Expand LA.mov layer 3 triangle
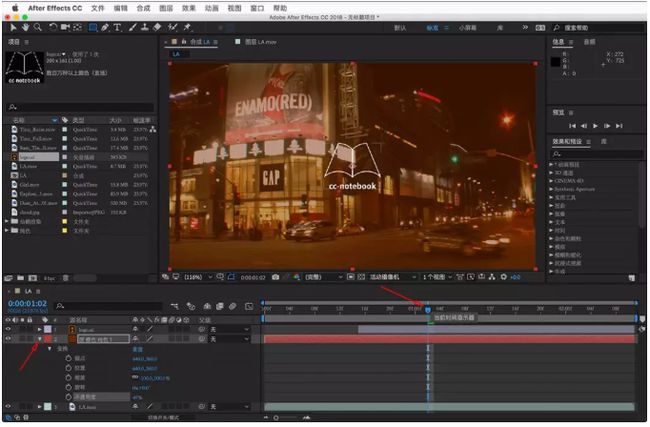The width and height of the screenshot is (650, 427). tap(40, 407)
